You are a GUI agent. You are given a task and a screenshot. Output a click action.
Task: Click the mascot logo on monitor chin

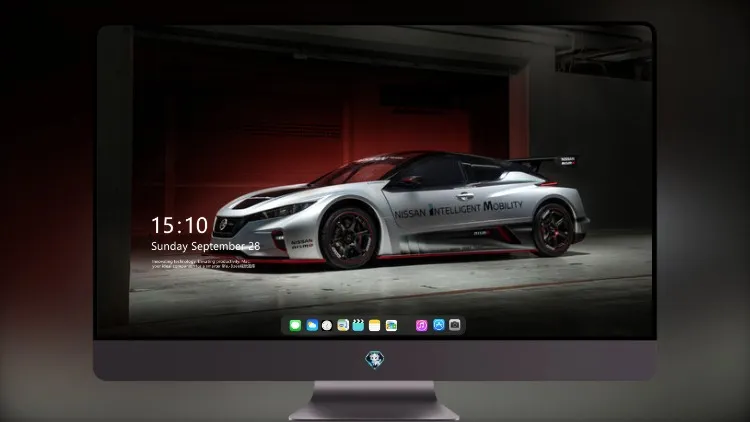(x=375, y=360)
